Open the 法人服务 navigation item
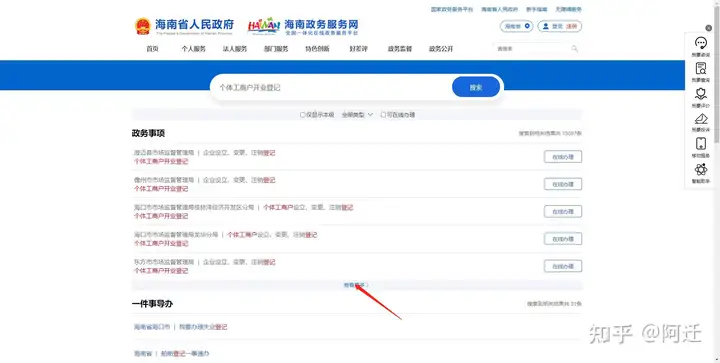The height and width of the screenshot is (363, 720). [235, 49]
